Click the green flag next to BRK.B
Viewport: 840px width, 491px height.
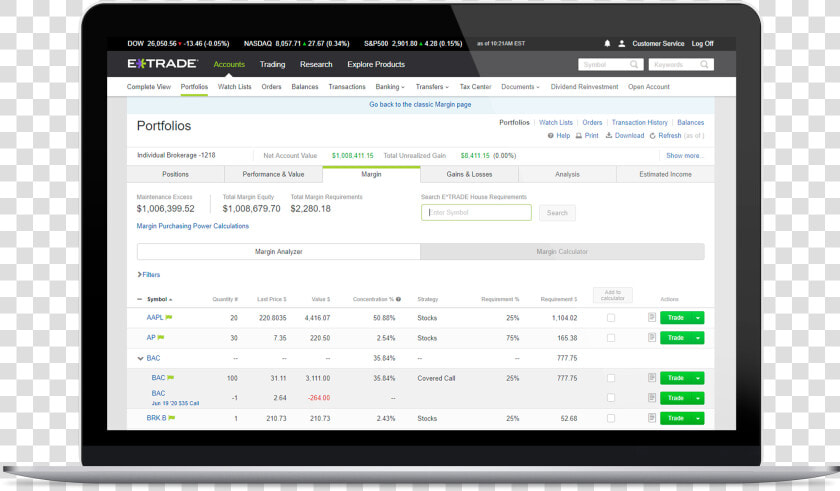[171, 418]
